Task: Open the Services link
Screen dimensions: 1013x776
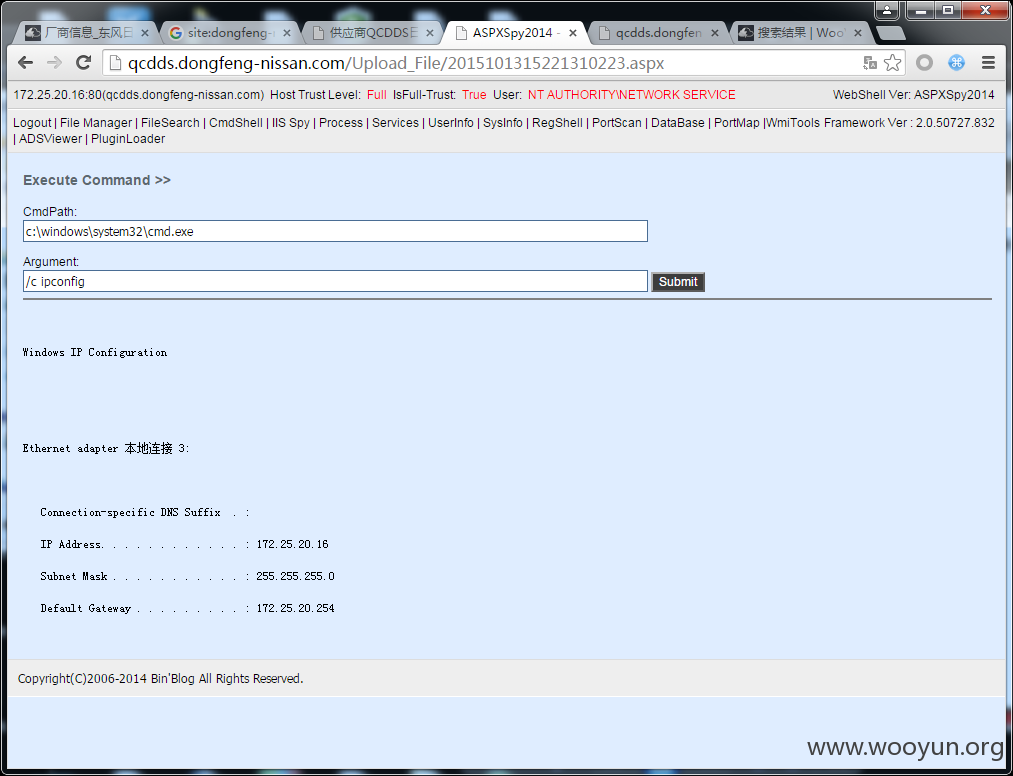Action: pos(395,123)
